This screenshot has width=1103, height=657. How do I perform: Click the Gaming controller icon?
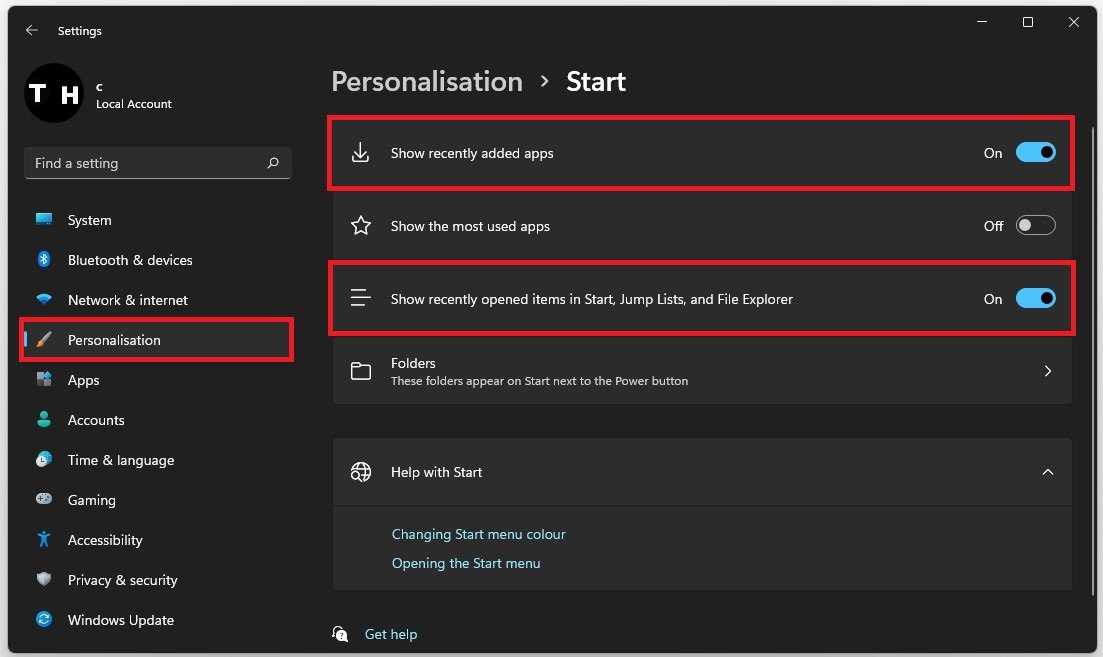44,500
